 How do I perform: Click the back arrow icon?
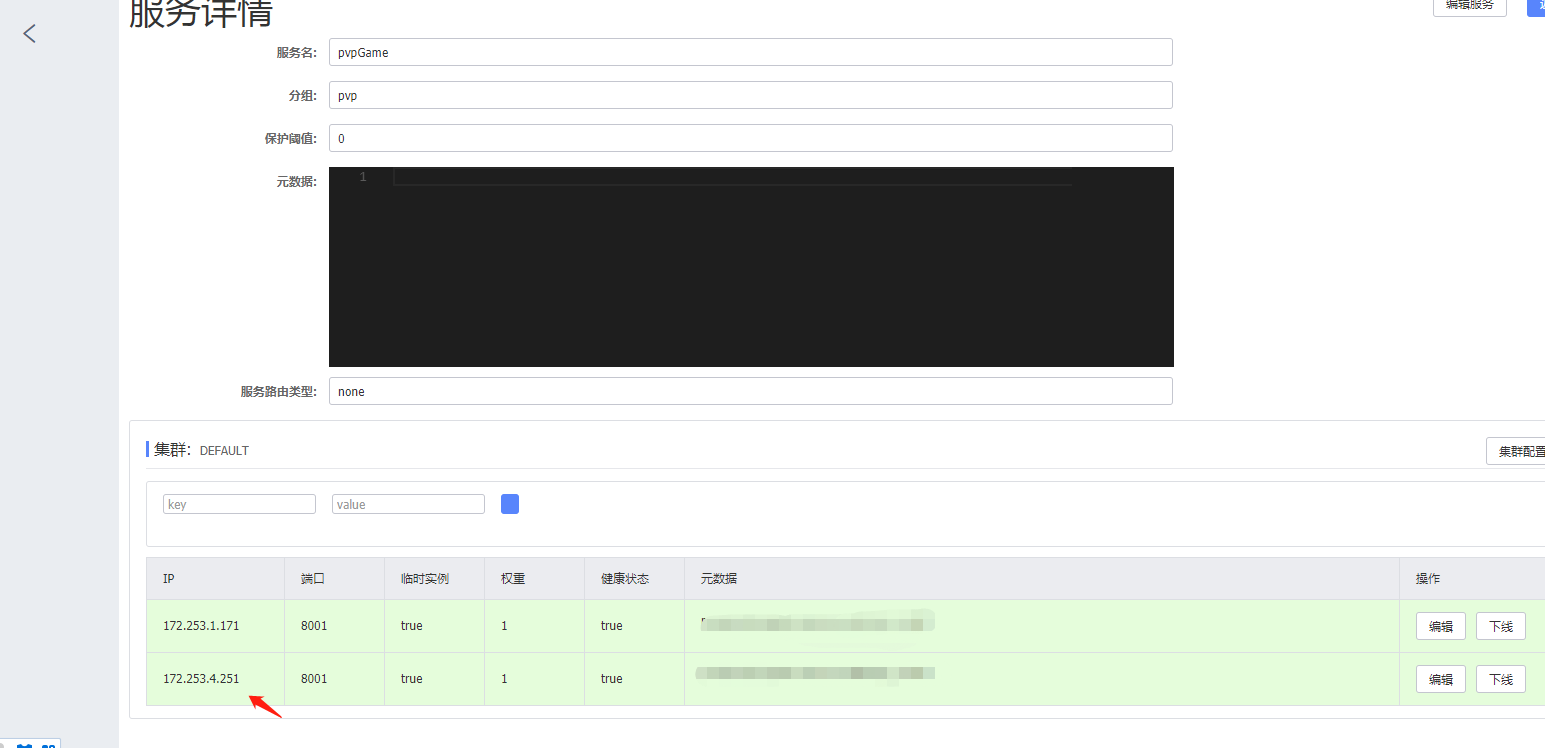[29, 33]
